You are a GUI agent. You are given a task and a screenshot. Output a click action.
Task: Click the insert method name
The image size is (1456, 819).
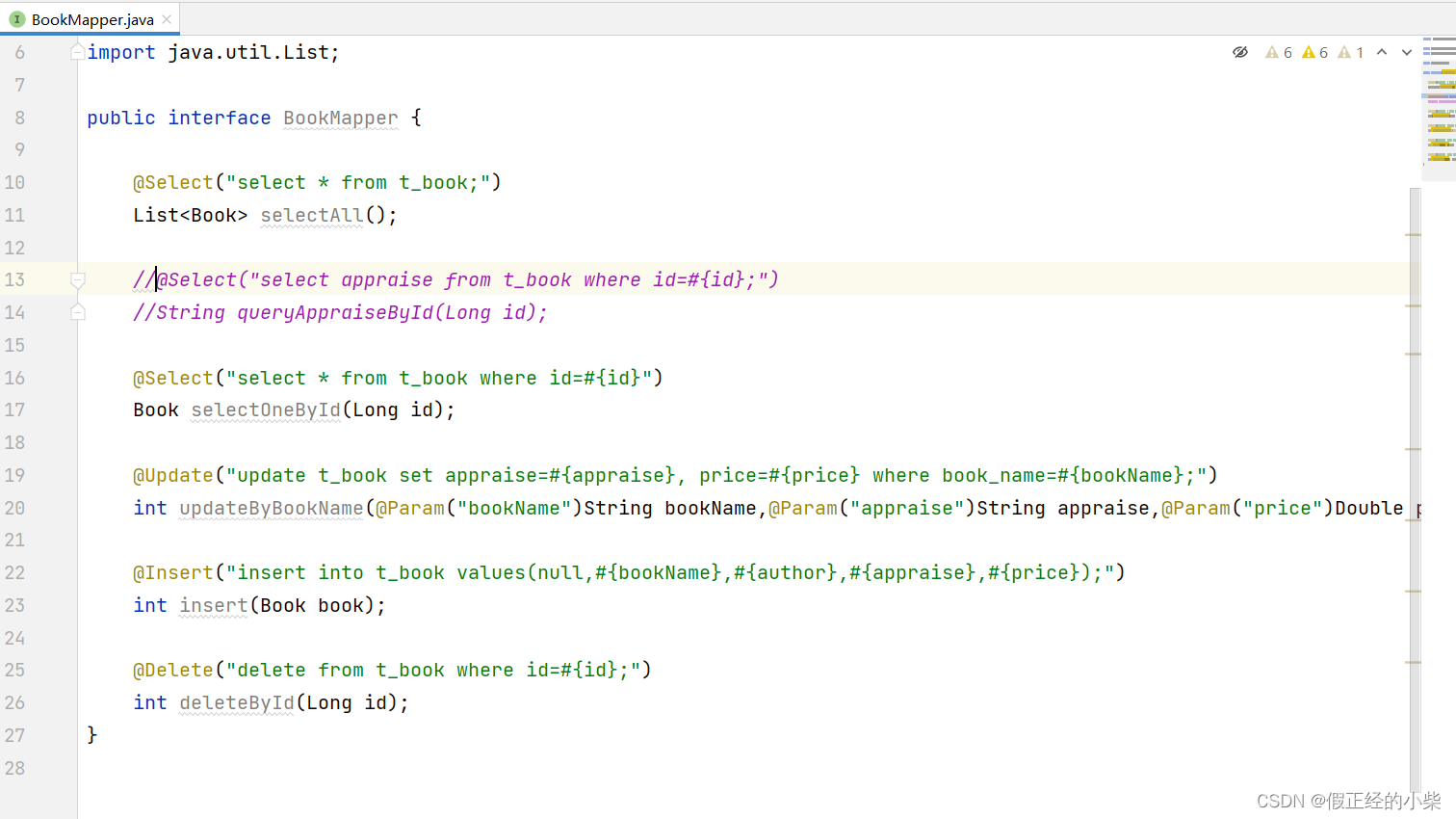[x=214, y=605]
